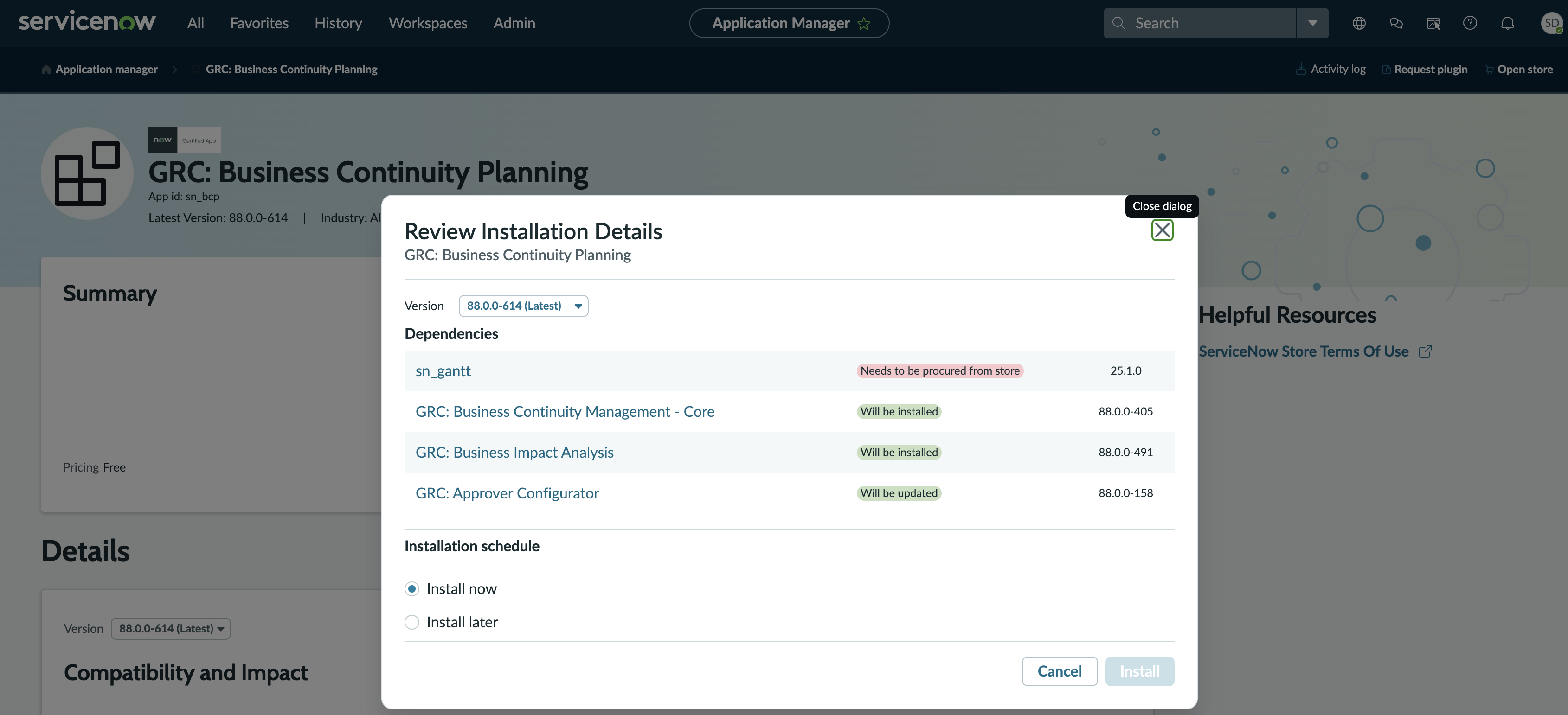Open the globe scope selector icon
1568x715 pixels.
pyautogui.click(x=1359, y=23)
